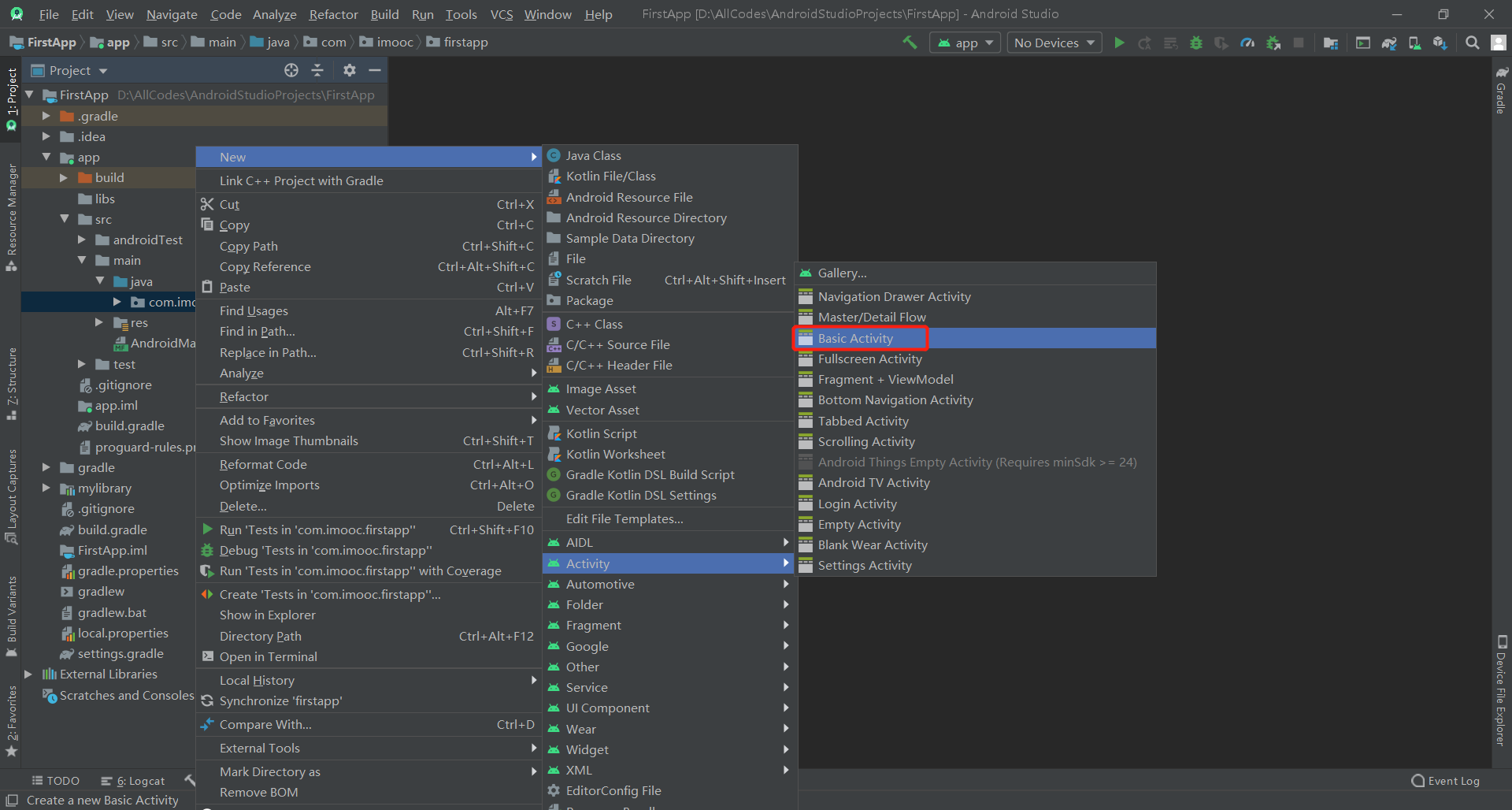Open the Tools menu
Image resolution: width=1512 pixels, height=810 pixels.
point(461,14)
